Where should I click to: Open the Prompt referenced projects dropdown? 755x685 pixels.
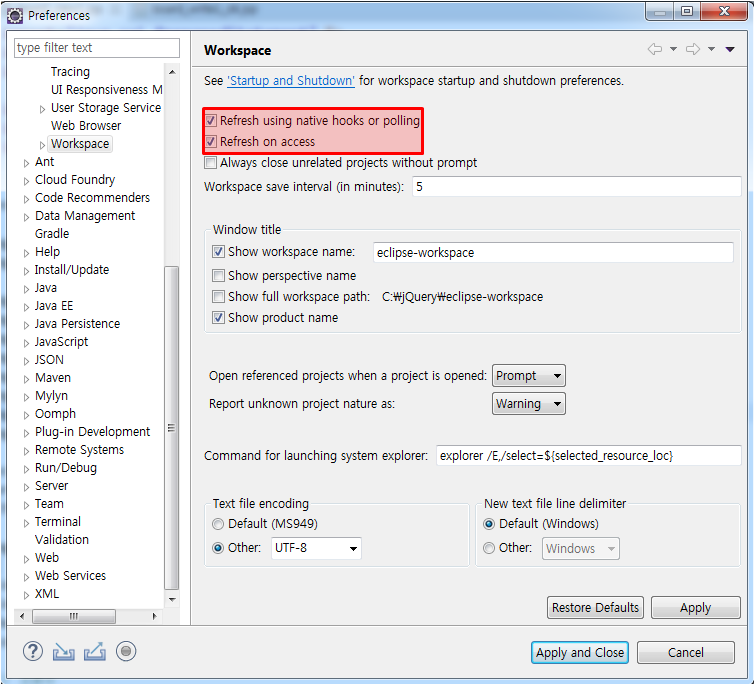[x=529, y=375]
